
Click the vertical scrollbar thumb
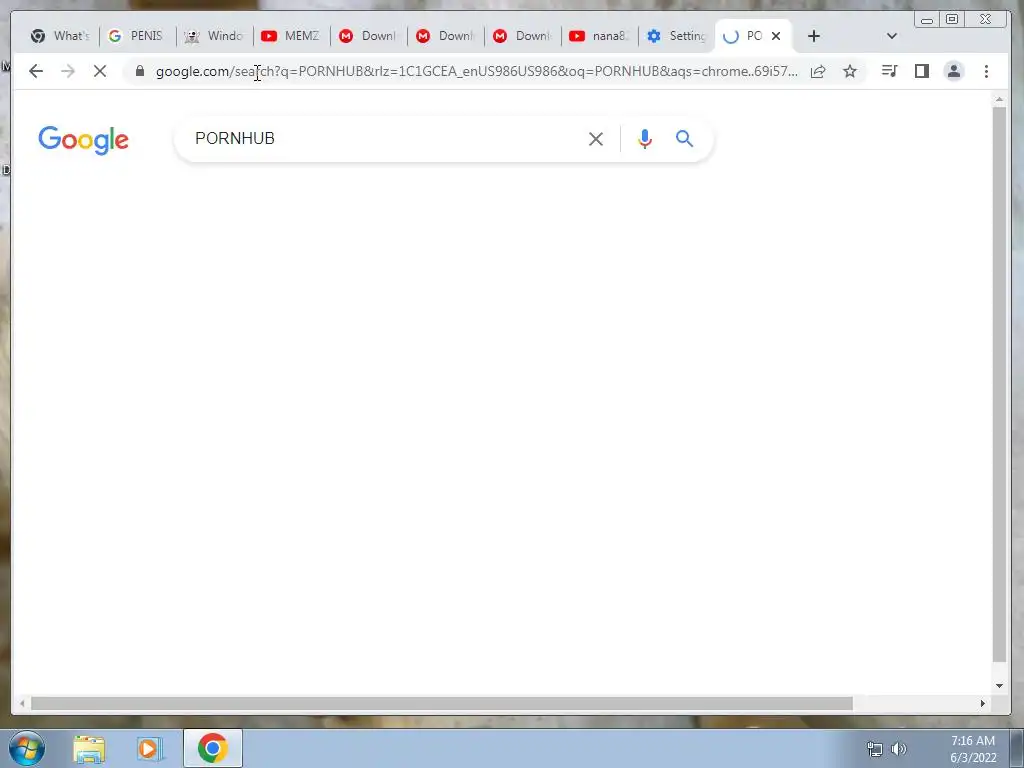pos(999,384)
